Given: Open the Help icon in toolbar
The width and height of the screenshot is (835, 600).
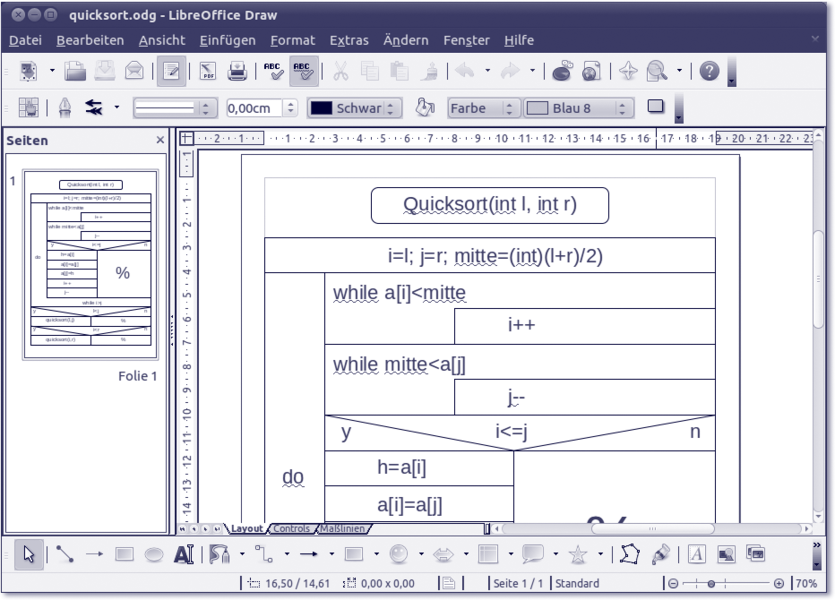Looking at the screenshot, I should [710, 72].
